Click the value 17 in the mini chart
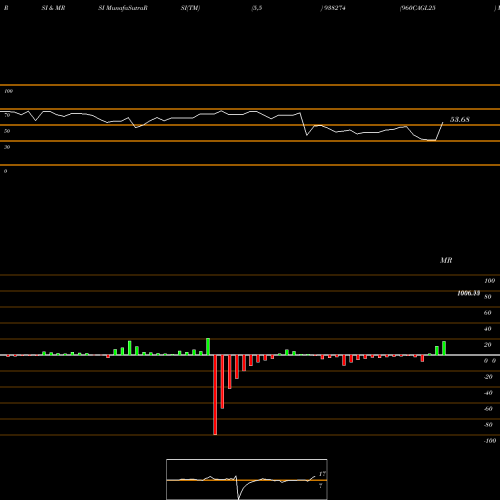The image size is (500, 500). (x=322, y=474)
